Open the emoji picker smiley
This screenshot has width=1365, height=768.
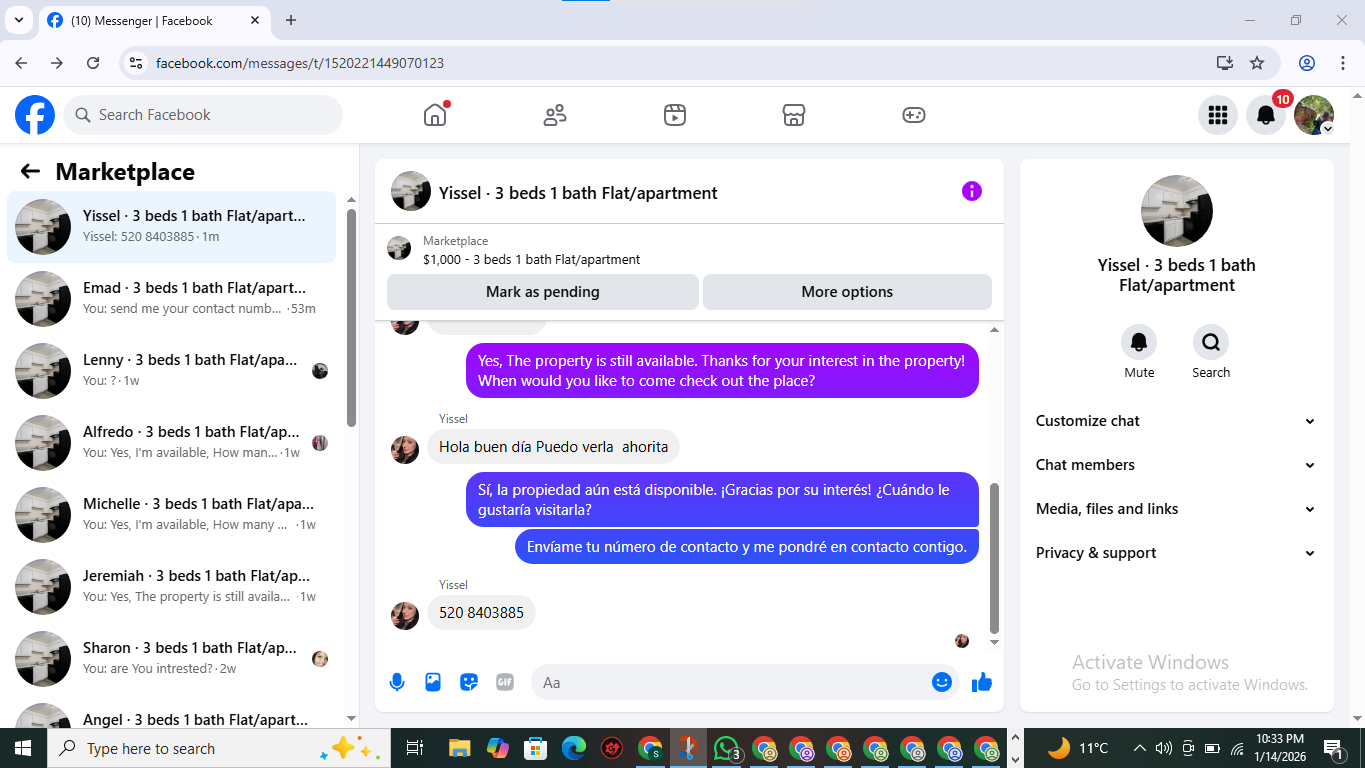(x=941, y=682)
